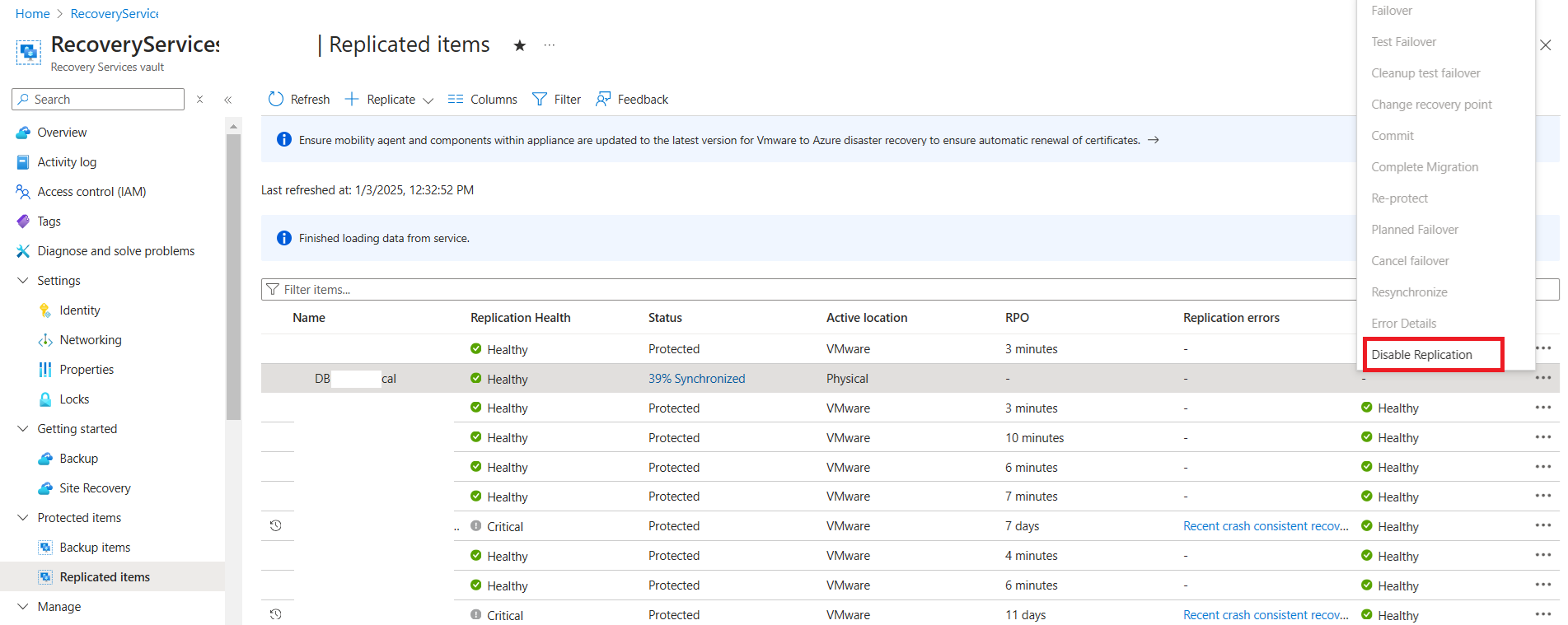Sort by Active location column header
Image resolution: width=1568 pixels, height=625 pixels.
pos(867,318)
